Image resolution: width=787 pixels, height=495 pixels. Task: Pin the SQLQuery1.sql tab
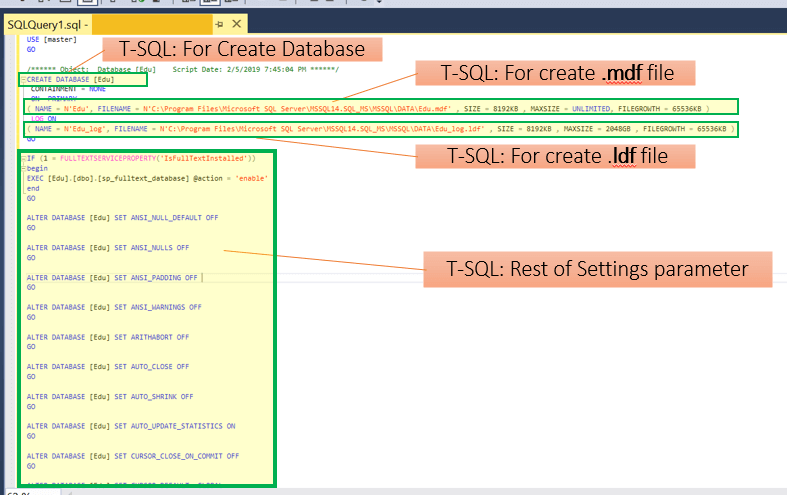[x=218, y=22]
